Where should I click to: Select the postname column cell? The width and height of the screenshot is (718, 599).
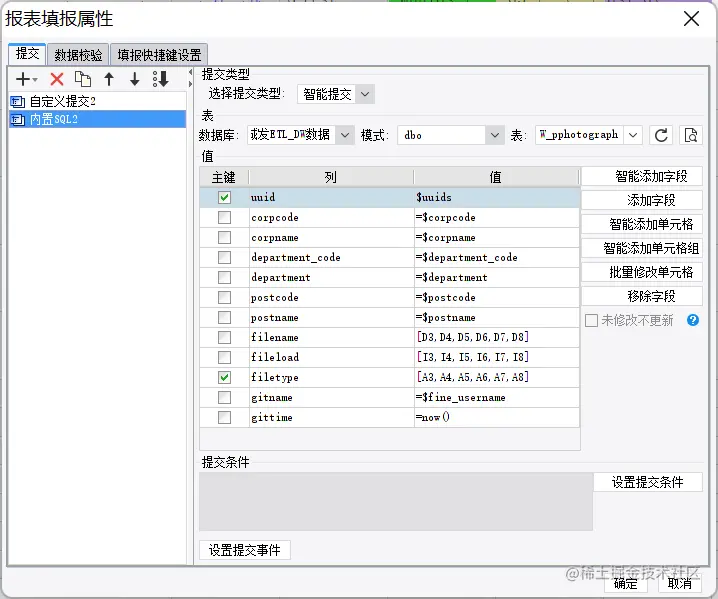(x=332, y=317)
